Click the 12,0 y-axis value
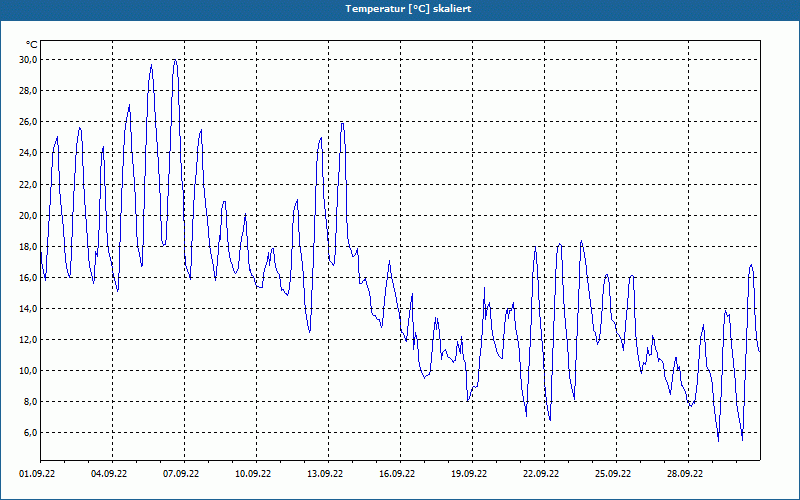This screenshot has width=800, height=500. pyautogui.click(x=30, y=340)
